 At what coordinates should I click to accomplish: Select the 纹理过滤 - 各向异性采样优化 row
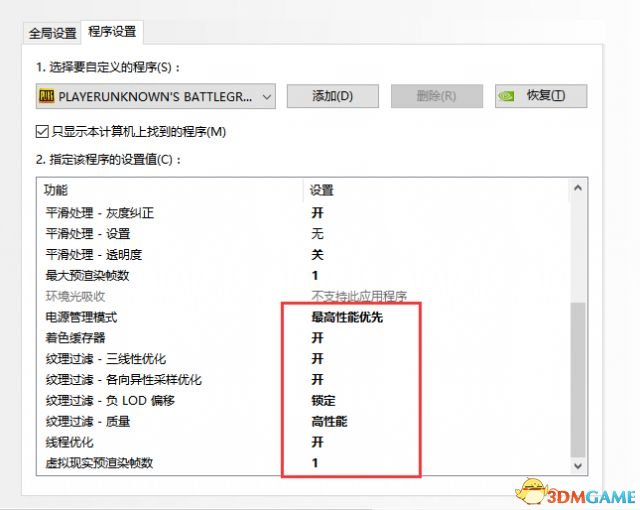302,379
